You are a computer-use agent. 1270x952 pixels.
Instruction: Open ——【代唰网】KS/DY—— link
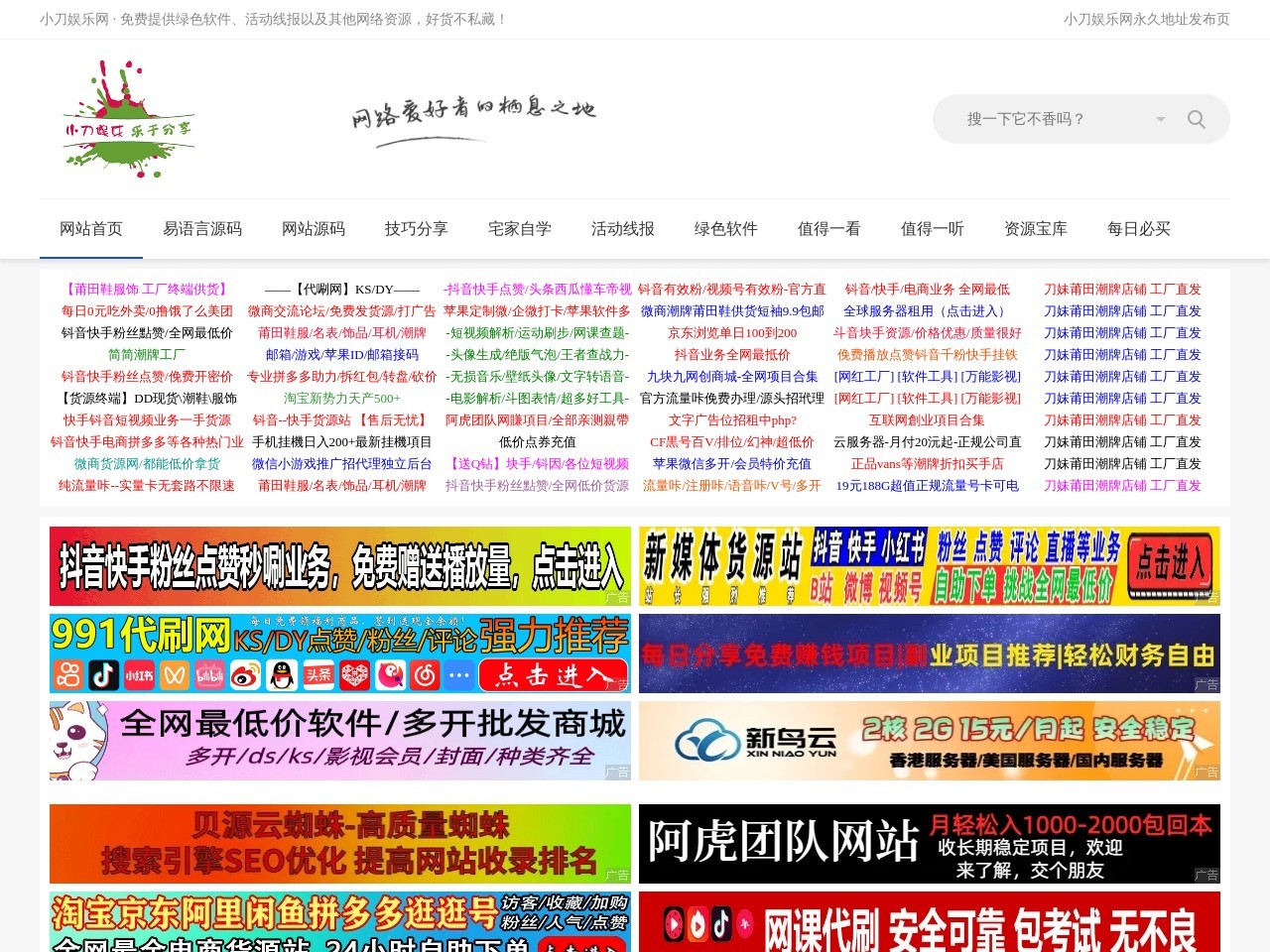click(x=342, y=290)
